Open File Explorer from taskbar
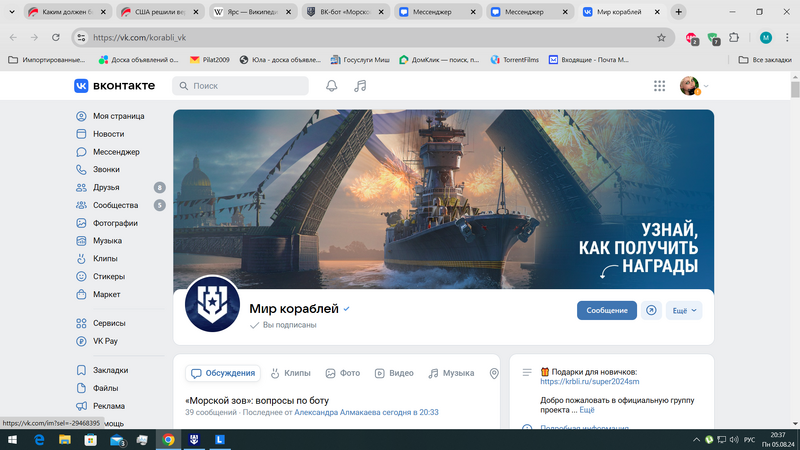The image size is (800, 450). 65,440
